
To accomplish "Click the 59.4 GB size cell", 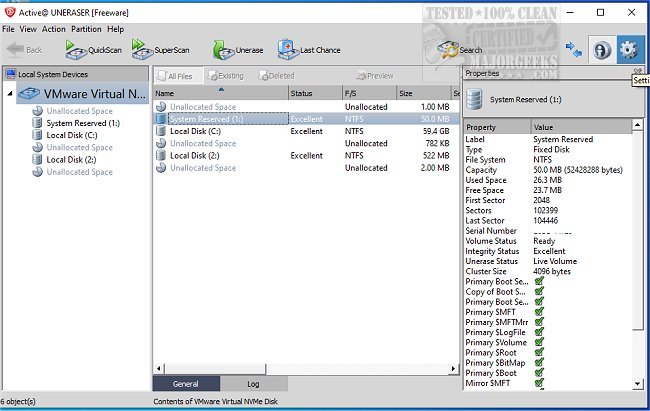I will 436,131.
